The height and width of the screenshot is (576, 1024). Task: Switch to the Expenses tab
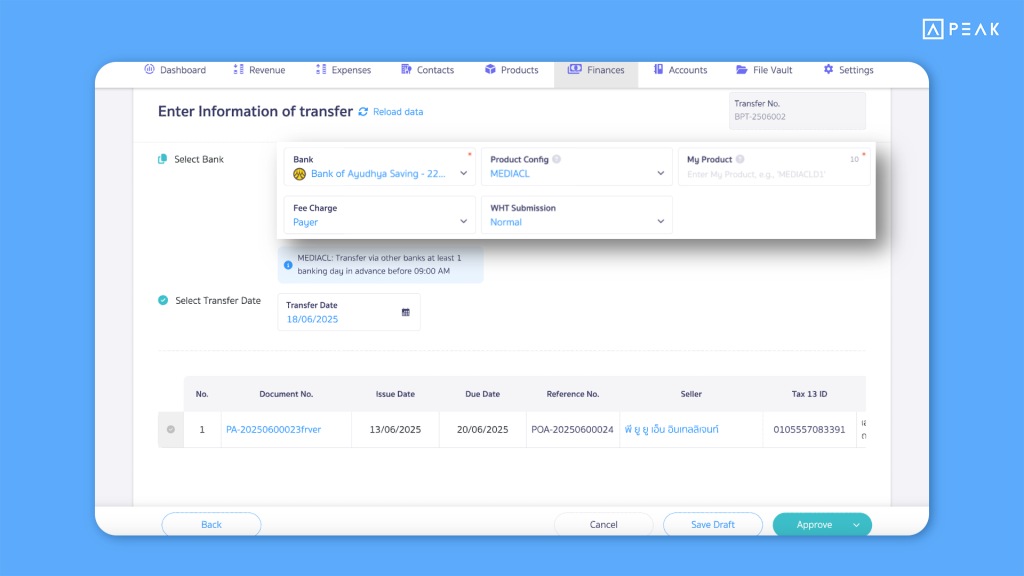click(343, 70)
